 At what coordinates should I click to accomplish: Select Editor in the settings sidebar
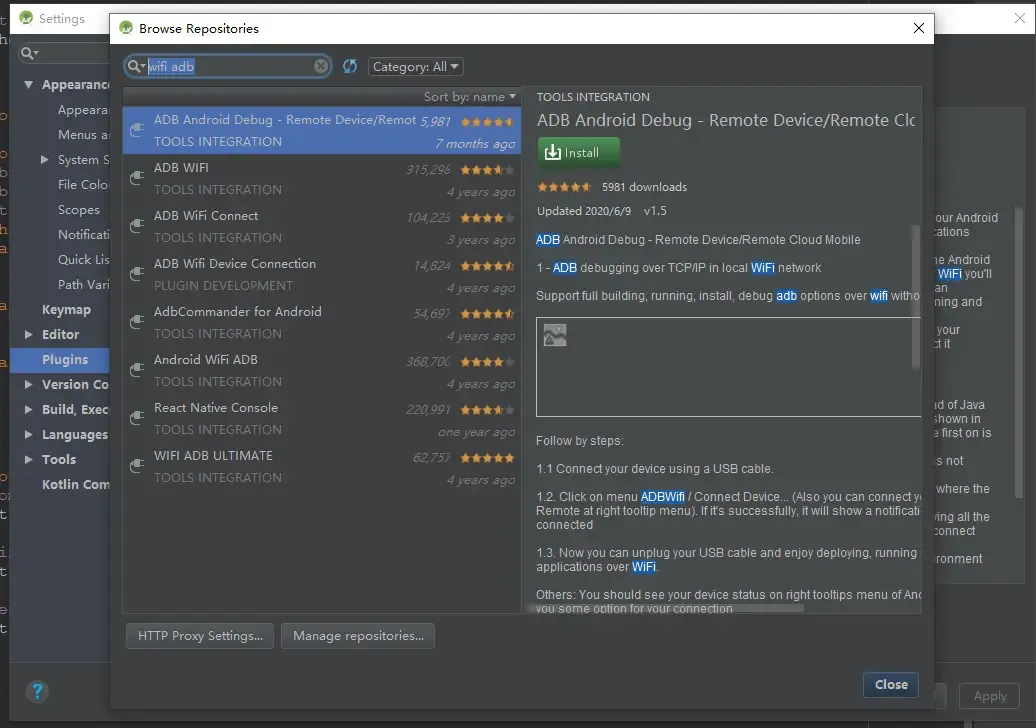pyautogui.click(x=58, y=334)
